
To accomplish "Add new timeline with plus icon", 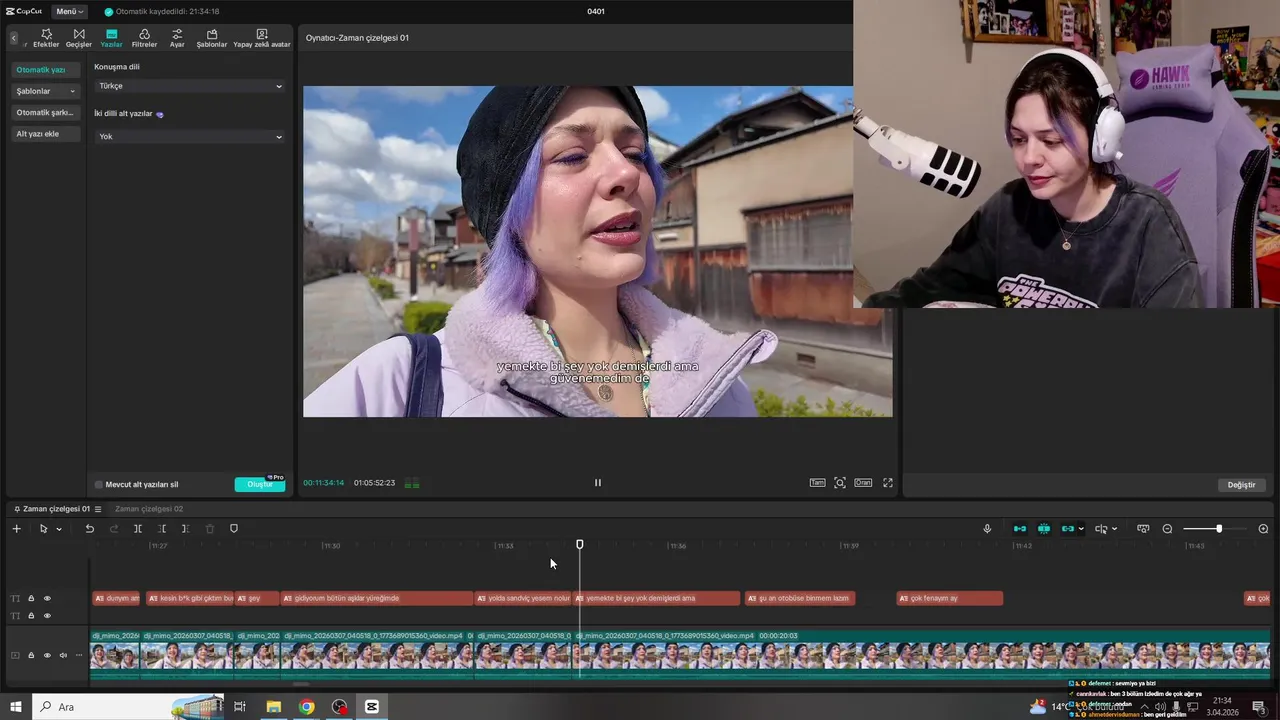I will 16,529.
